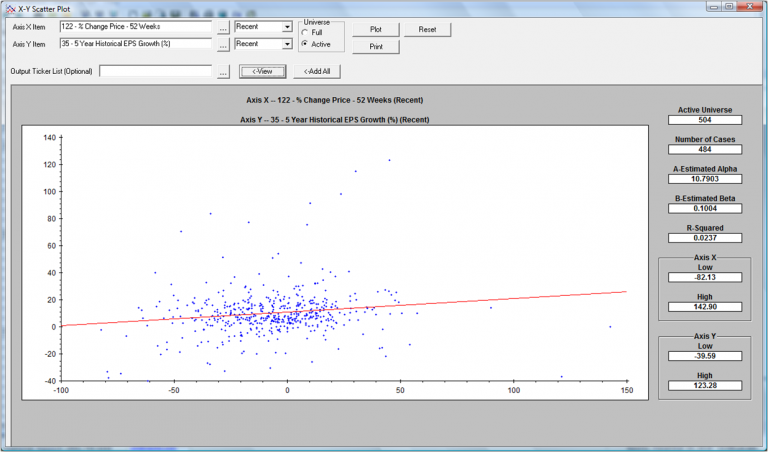Click the Axis X Item text field
The image size is (768, 452).
[x=135, y=27]
